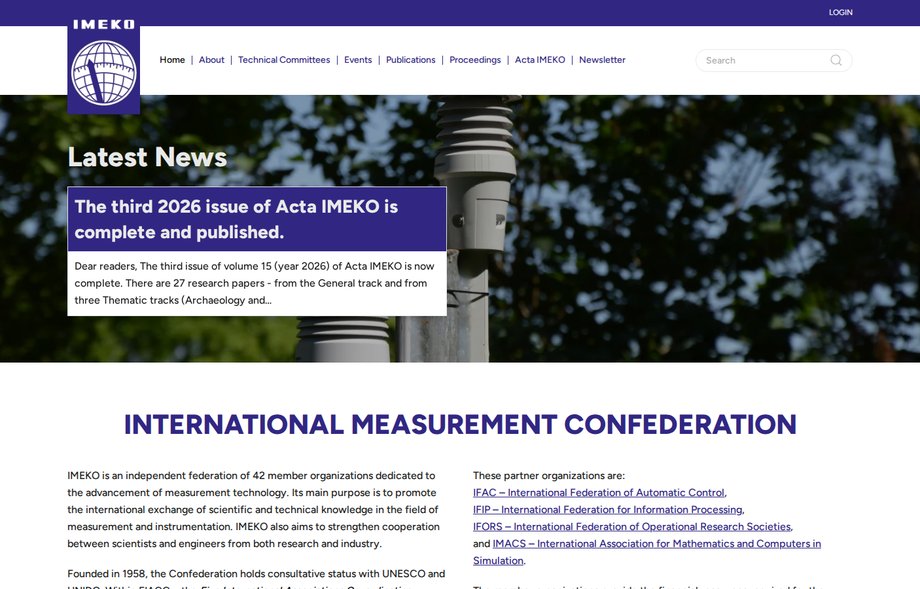
Task: Click 'These partner organizations are:' text
Action: [549, 476]
